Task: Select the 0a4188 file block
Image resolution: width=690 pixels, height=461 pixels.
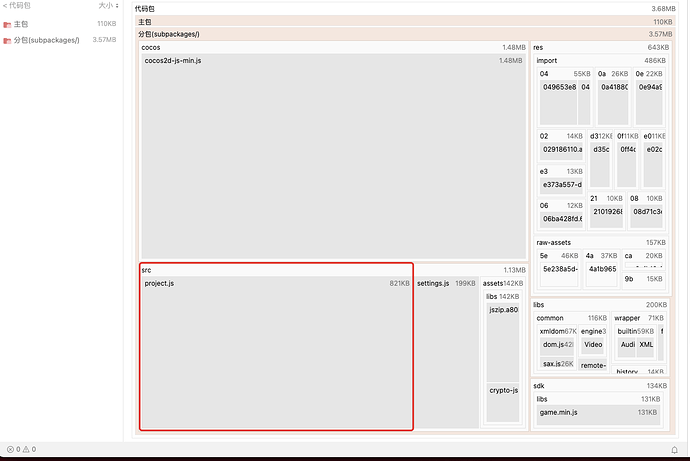Action: (x=613, y=103)
